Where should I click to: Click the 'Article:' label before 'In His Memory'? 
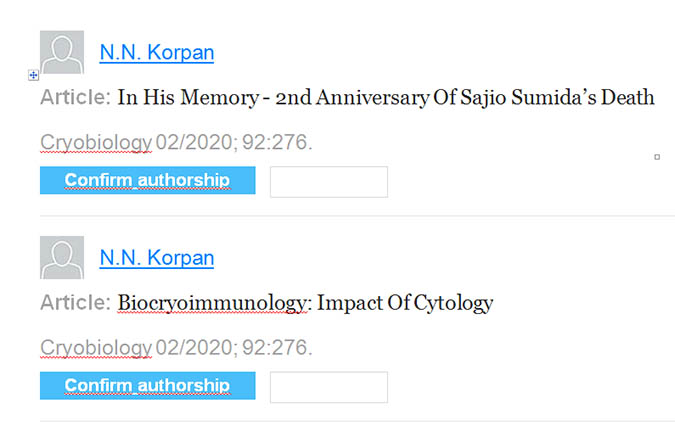(x=75, y=98)
